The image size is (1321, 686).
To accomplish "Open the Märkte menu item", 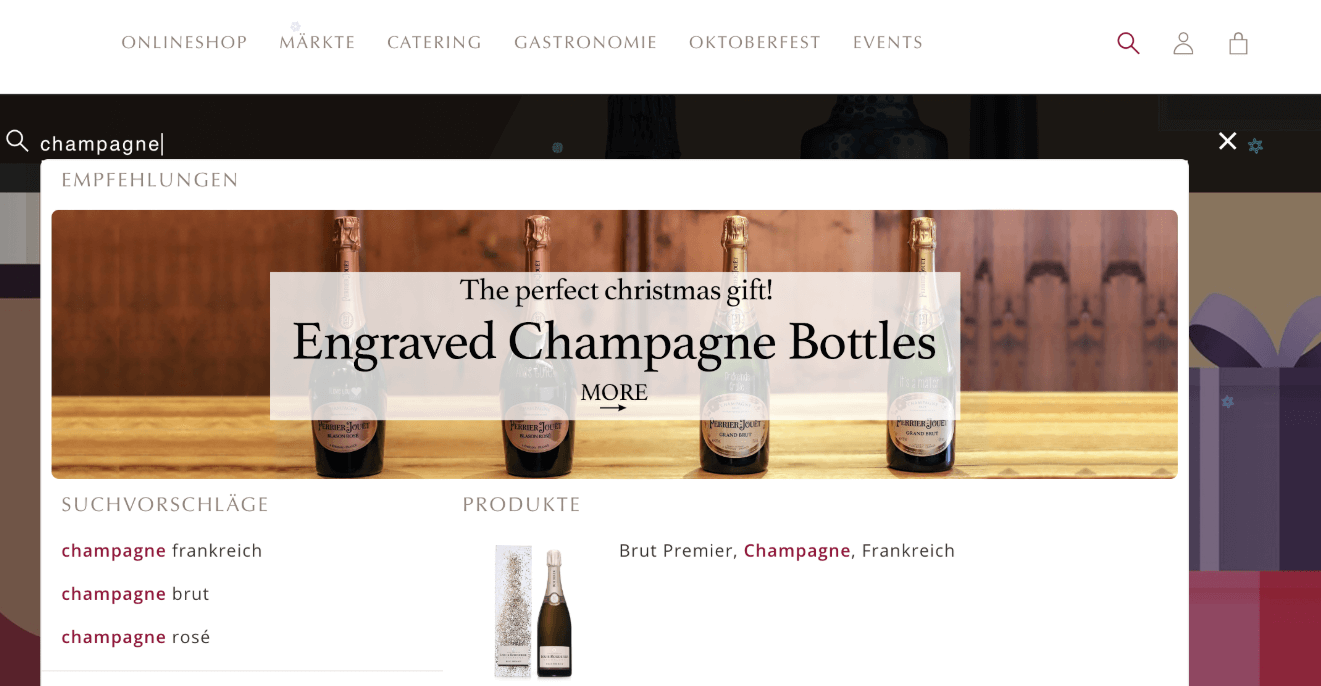I will coord(317,42).
